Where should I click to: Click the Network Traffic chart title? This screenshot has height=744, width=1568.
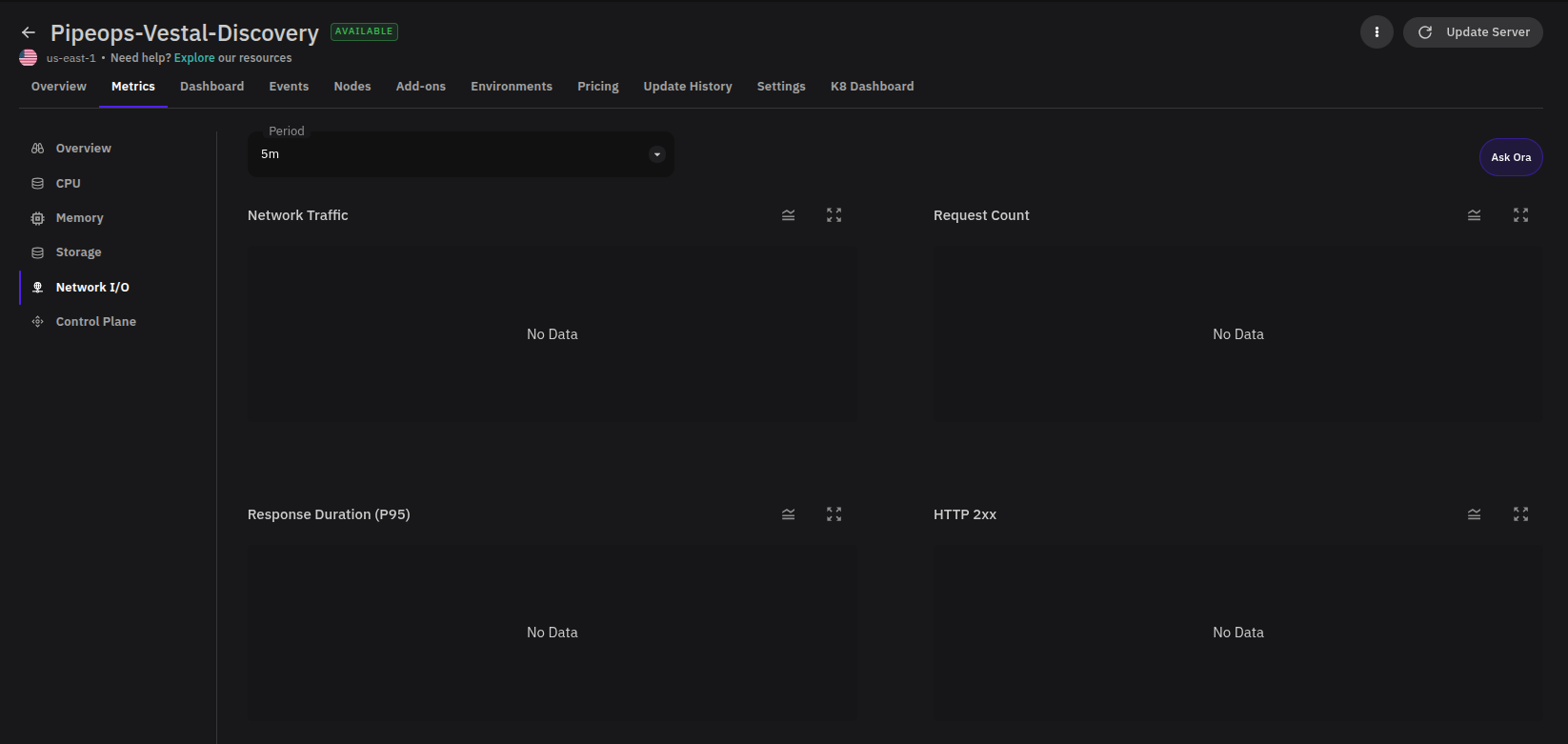tap(298, 215)
